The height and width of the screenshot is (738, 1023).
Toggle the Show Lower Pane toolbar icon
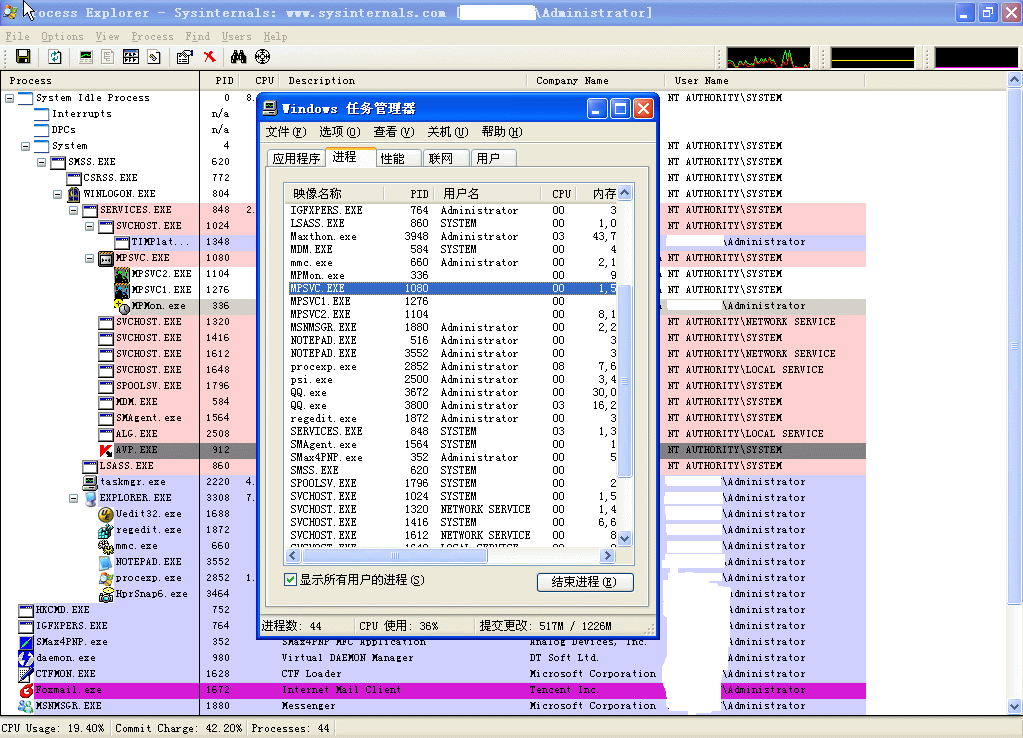click(x=130, y=57)
